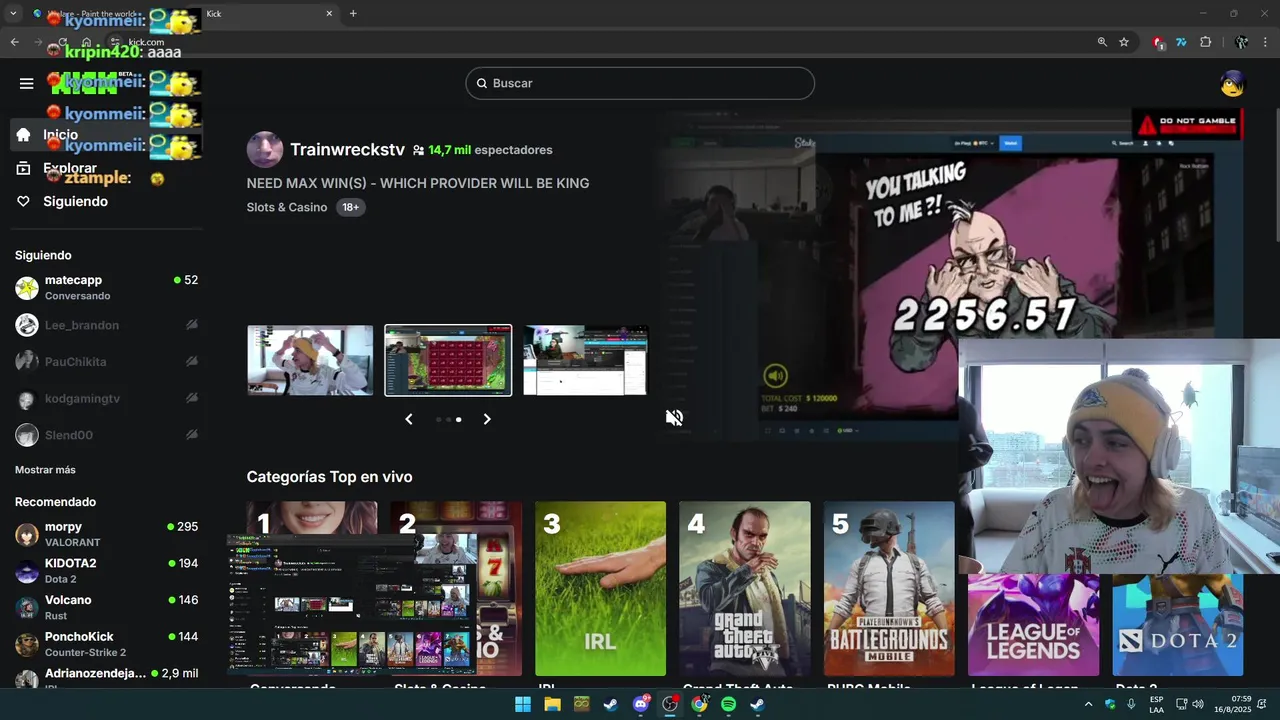Open Discord from the taskbar

(641, 704)
